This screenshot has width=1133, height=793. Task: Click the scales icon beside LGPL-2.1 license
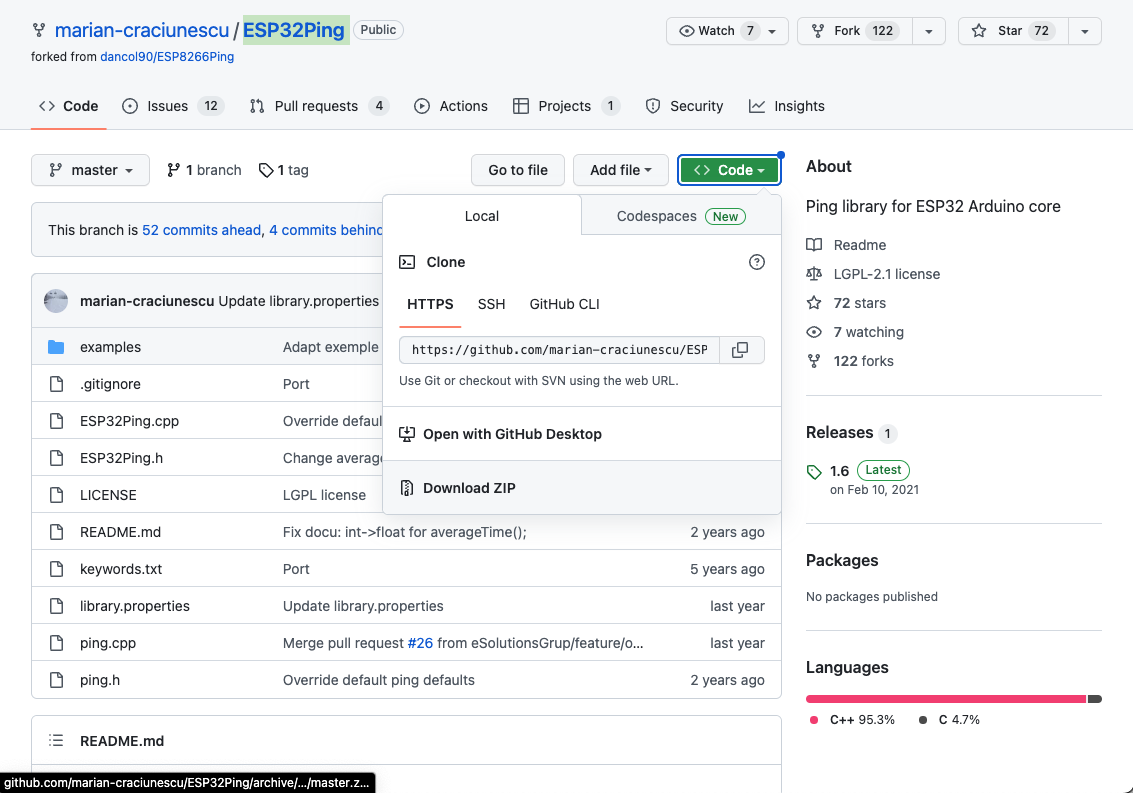pyautogui.click(x=814, y=274)
